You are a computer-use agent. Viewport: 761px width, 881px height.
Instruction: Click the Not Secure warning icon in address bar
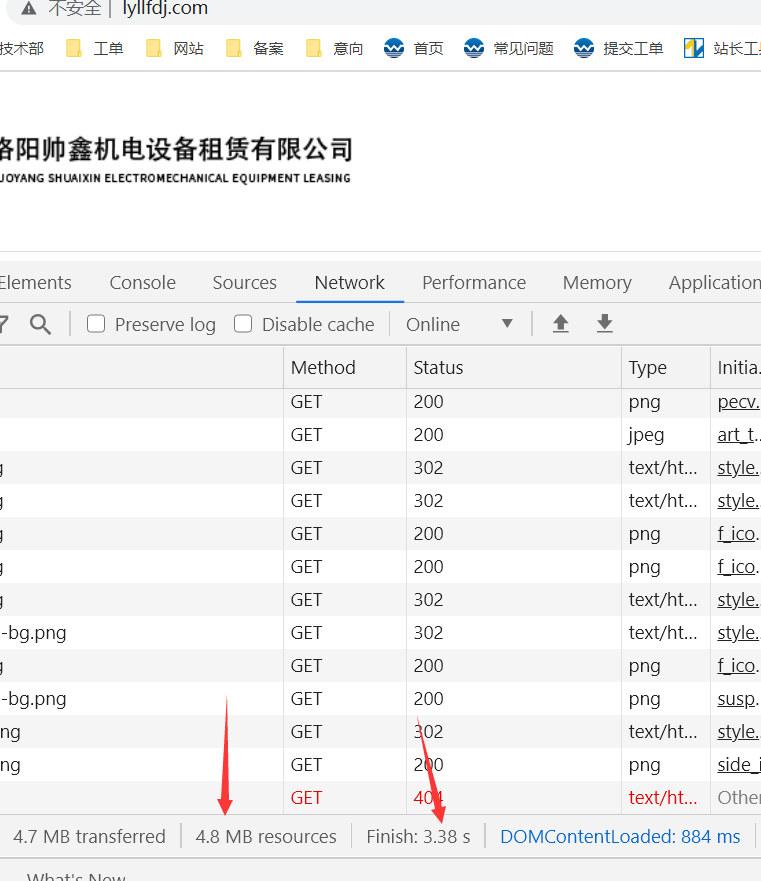click(29, 9)
